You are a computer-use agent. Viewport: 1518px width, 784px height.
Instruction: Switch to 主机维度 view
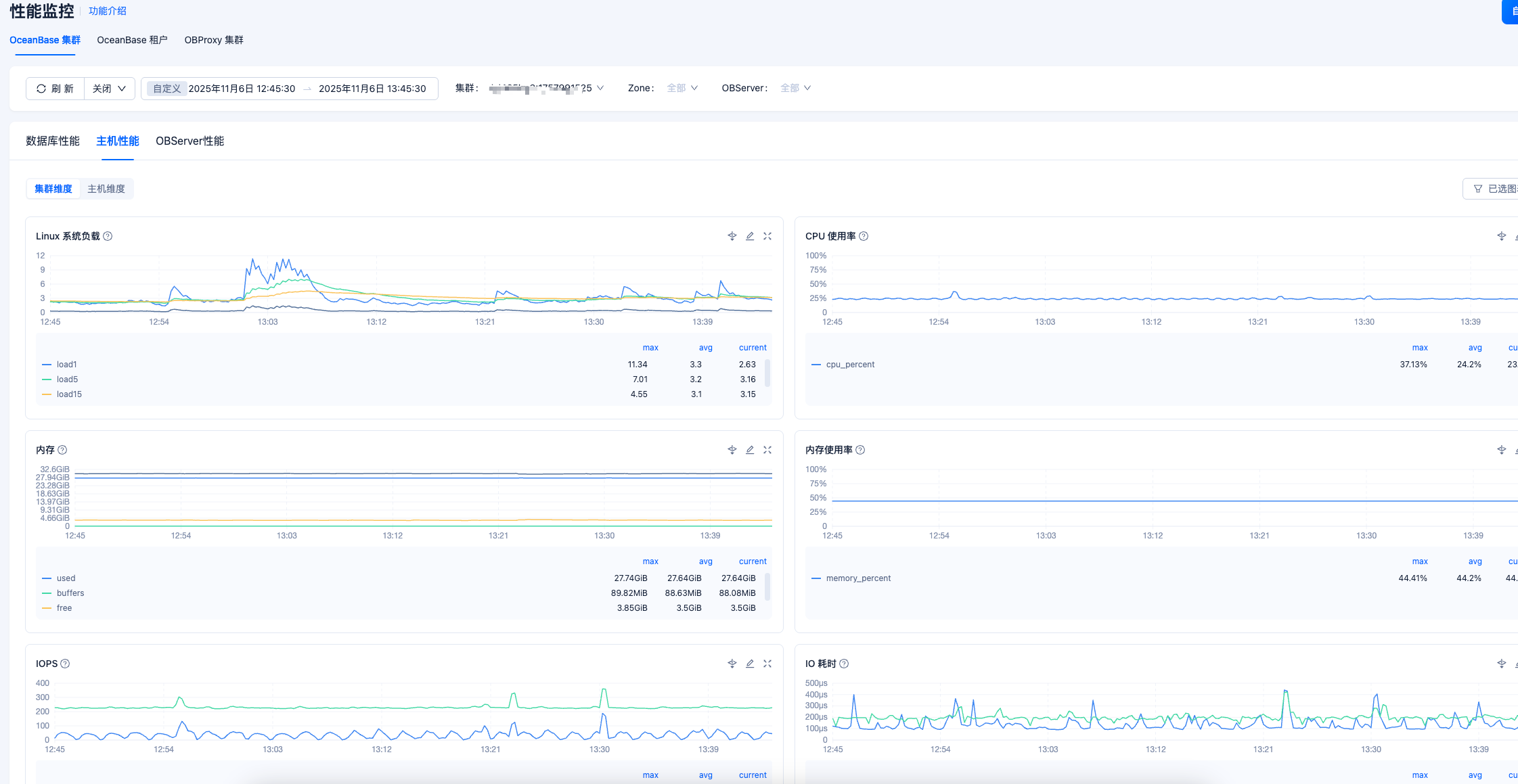(106, 189)
